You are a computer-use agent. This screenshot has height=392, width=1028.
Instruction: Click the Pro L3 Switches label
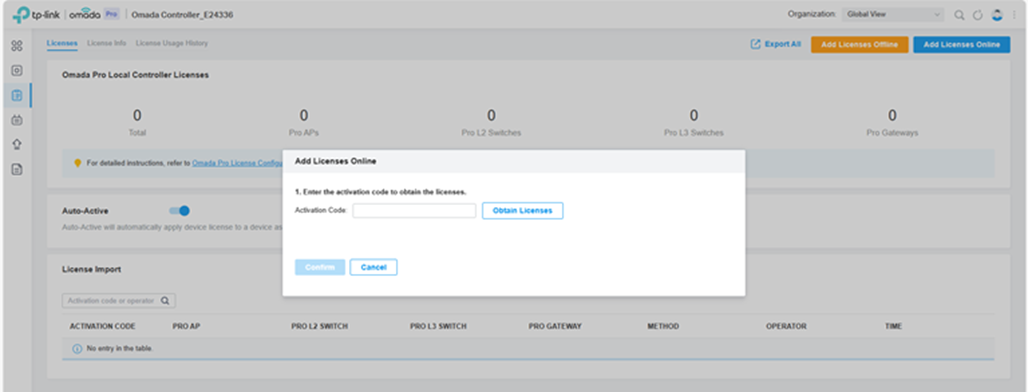pyautogui.click(x=694, y=133)
